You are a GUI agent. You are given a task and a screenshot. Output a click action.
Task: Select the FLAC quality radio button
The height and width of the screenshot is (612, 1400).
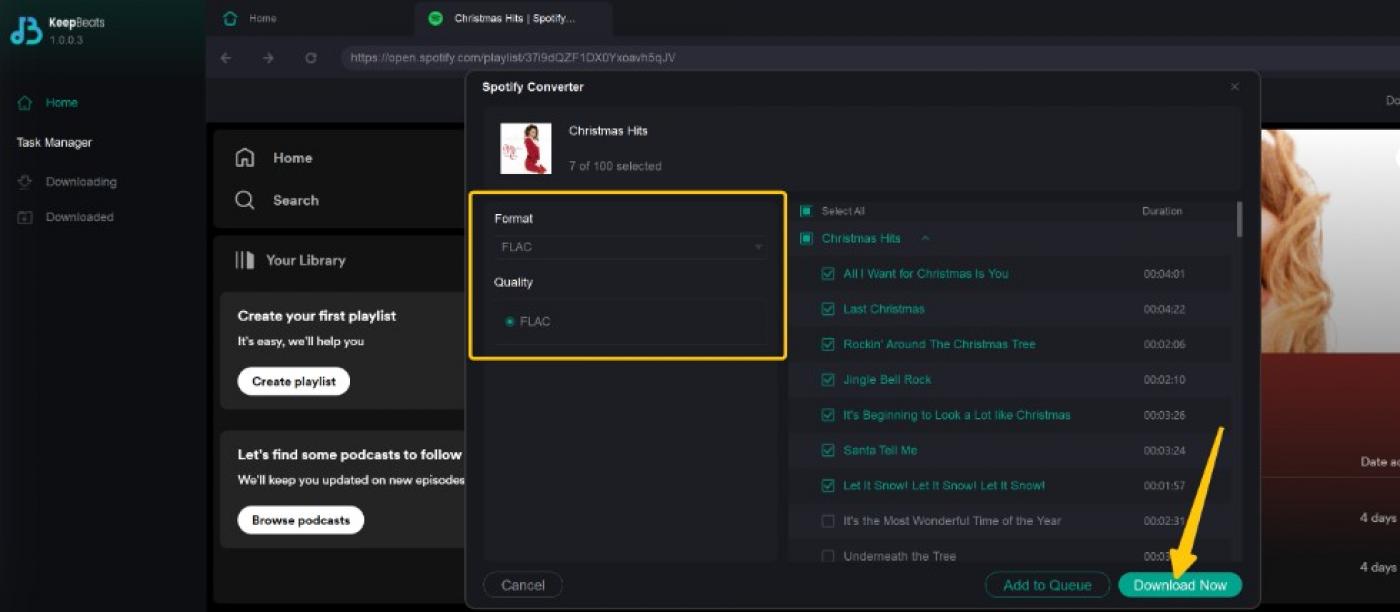pyautogui.click(x=509, y=321)
